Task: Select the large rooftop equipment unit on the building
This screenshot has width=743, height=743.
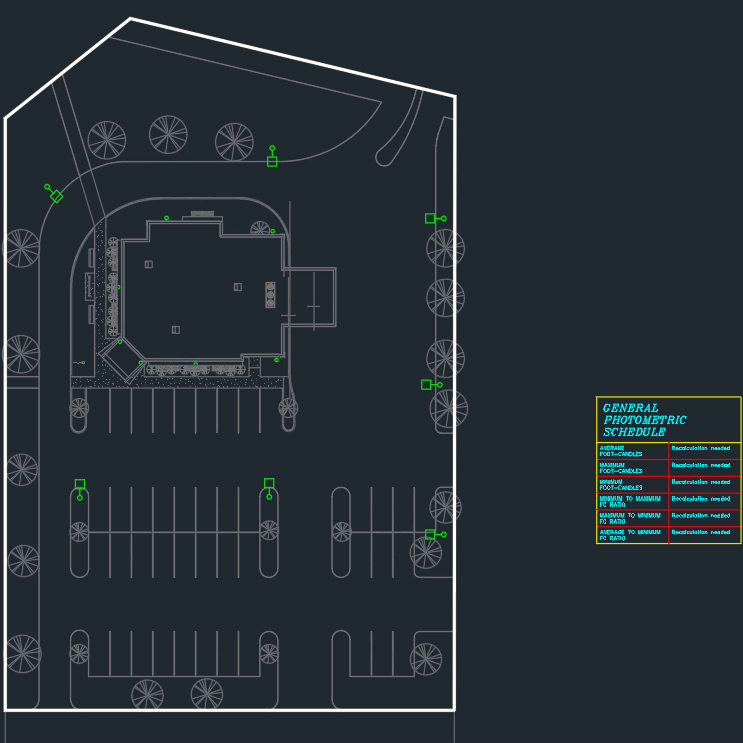Action: point(270,295)
